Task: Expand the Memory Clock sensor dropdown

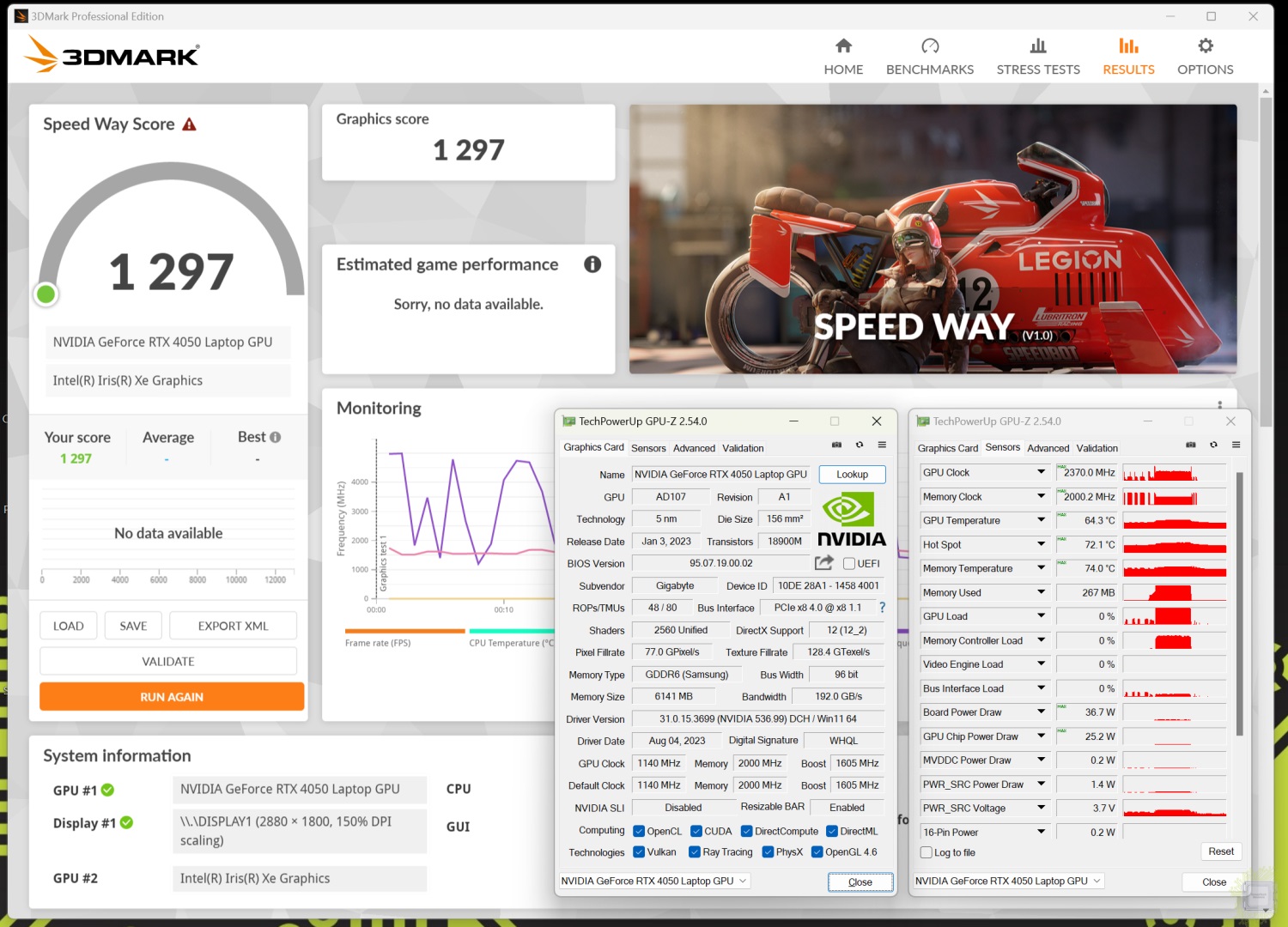Action: point(1042,496)
